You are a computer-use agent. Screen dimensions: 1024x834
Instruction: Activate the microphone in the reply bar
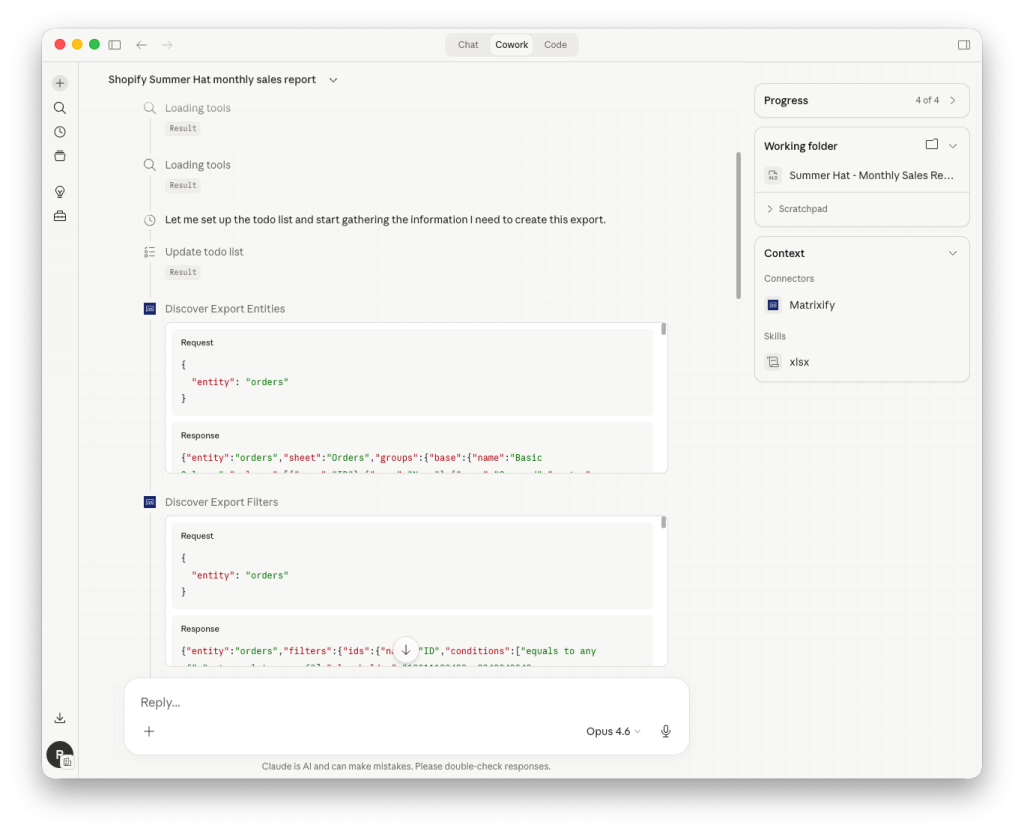coord(665,731)
